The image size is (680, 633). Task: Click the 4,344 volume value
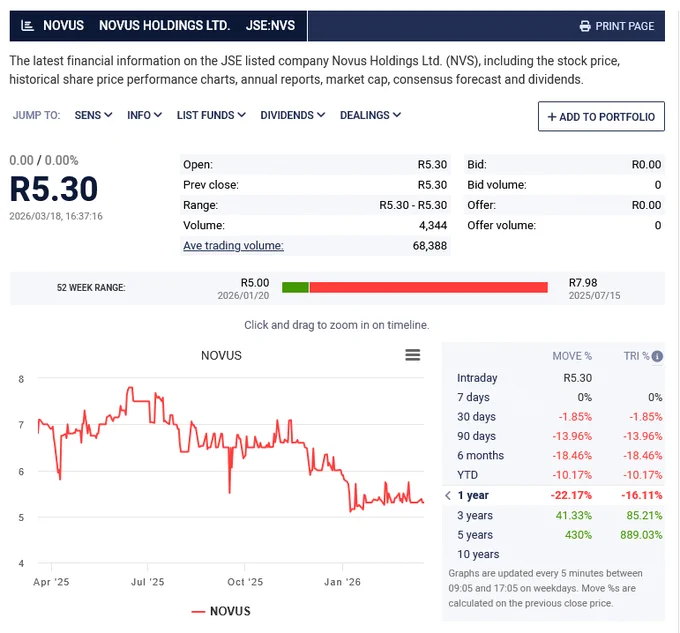click(x=433, y=225)
